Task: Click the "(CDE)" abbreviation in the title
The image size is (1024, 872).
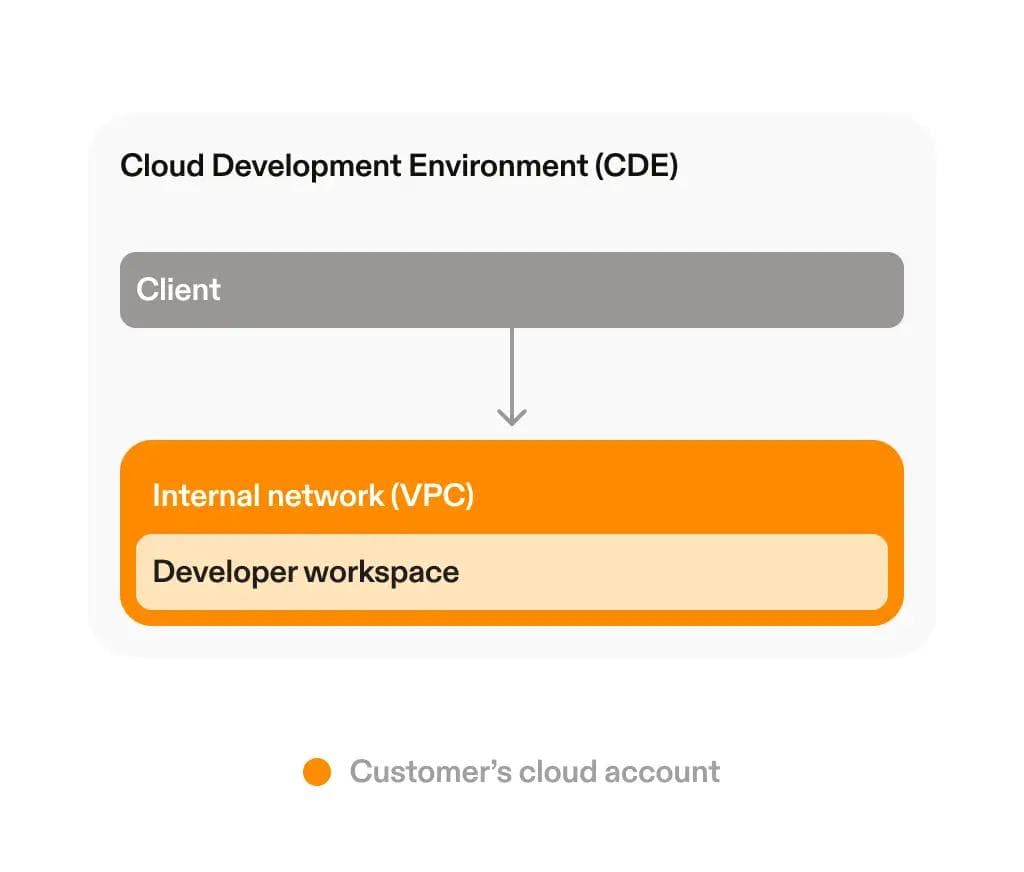Action: click(636, 166)
